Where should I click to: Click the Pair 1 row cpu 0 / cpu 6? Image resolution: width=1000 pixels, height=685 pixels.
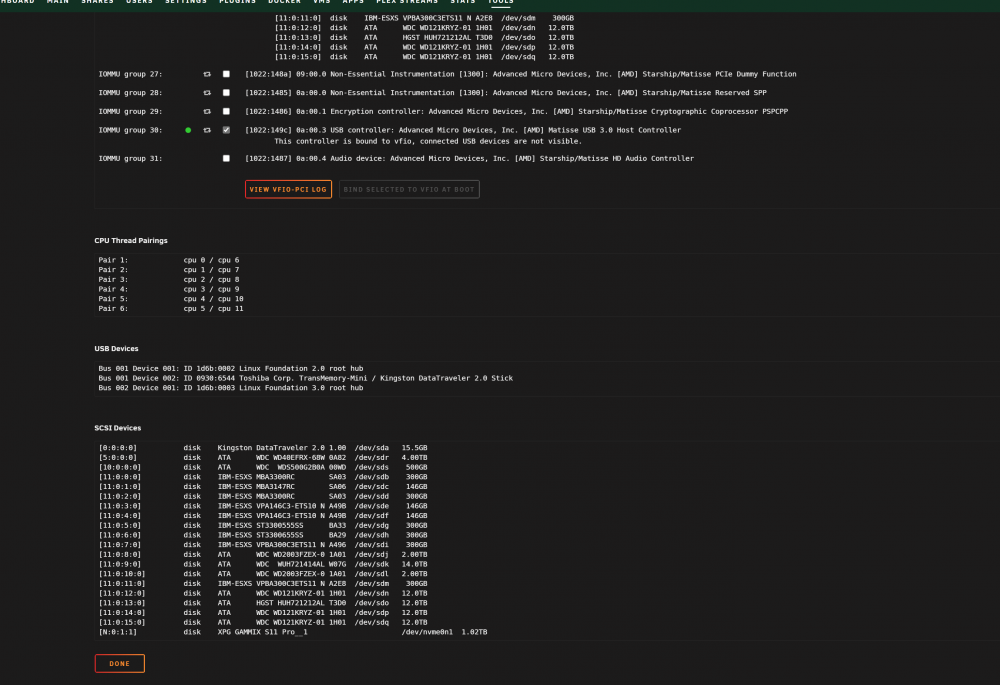169,260
